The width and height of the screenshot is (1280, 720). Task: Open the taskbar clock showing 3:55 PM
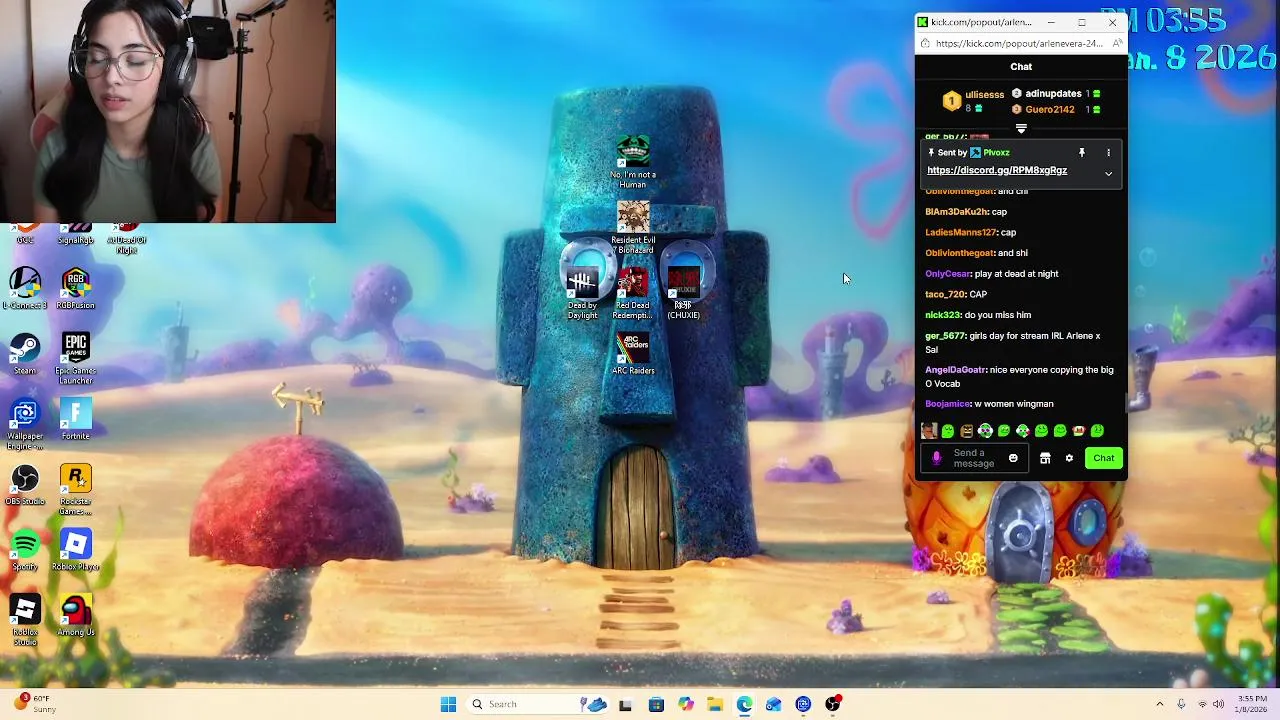coord(1253,704)
